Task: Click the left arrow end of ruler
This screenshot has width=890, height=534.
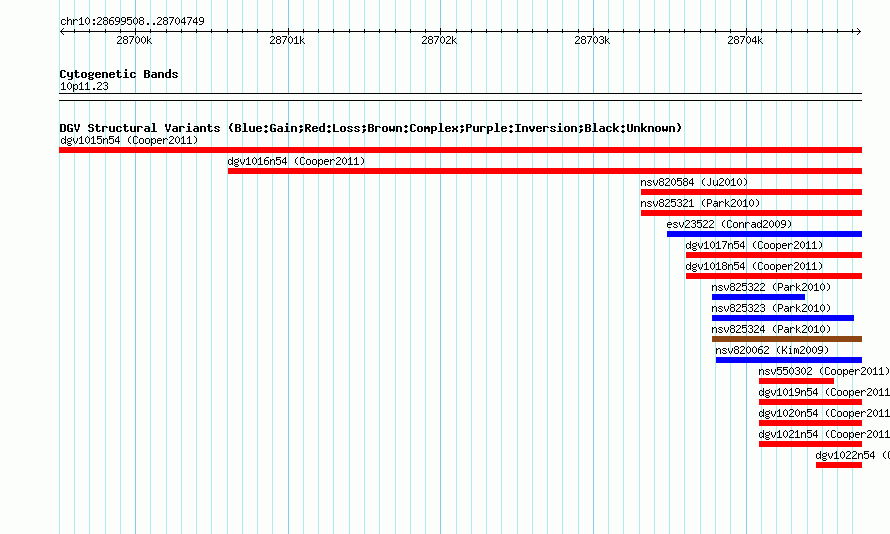Action: point(62,32)
